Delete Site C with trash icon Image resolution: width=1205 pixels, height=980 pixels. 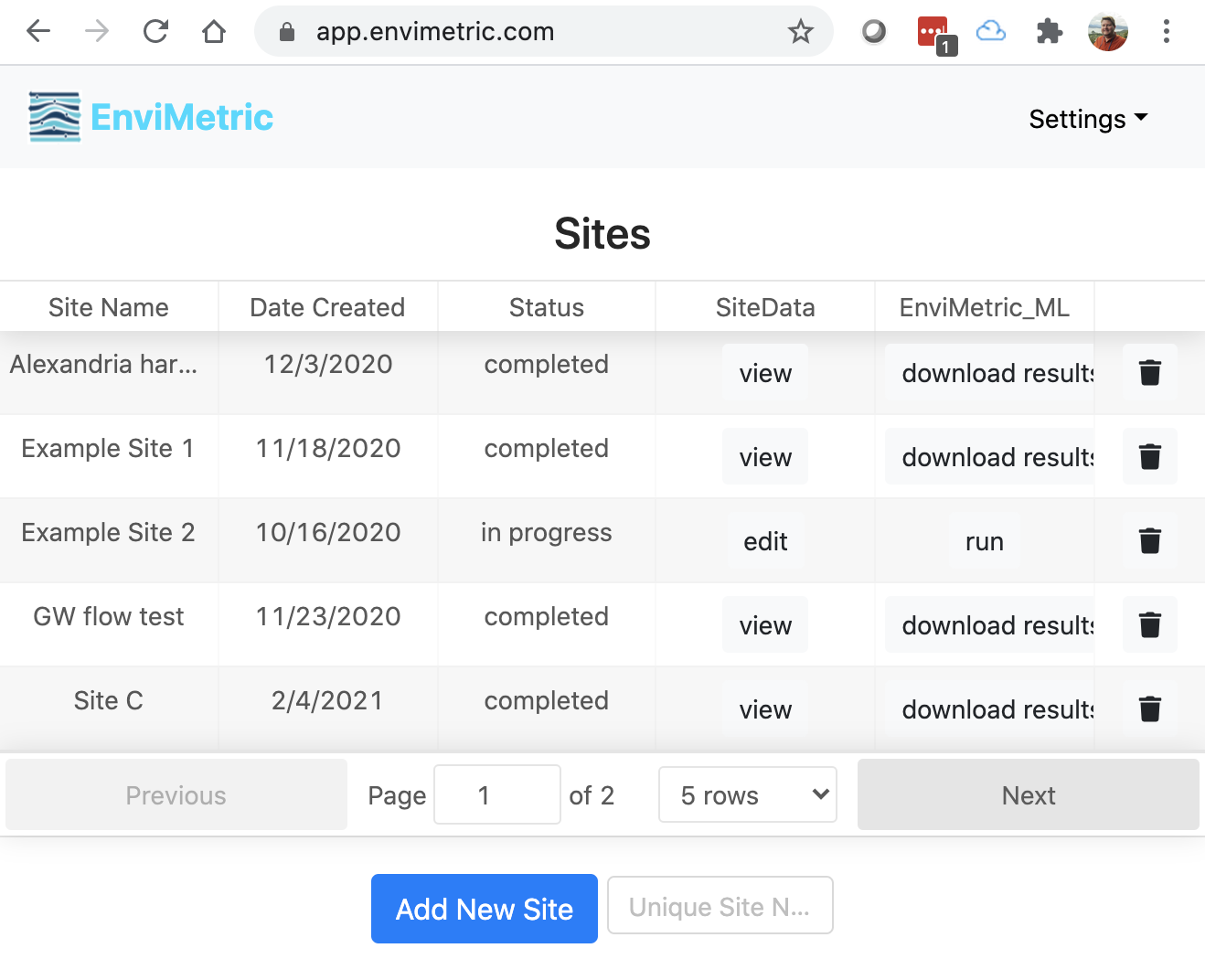[x=1150, y=708]
